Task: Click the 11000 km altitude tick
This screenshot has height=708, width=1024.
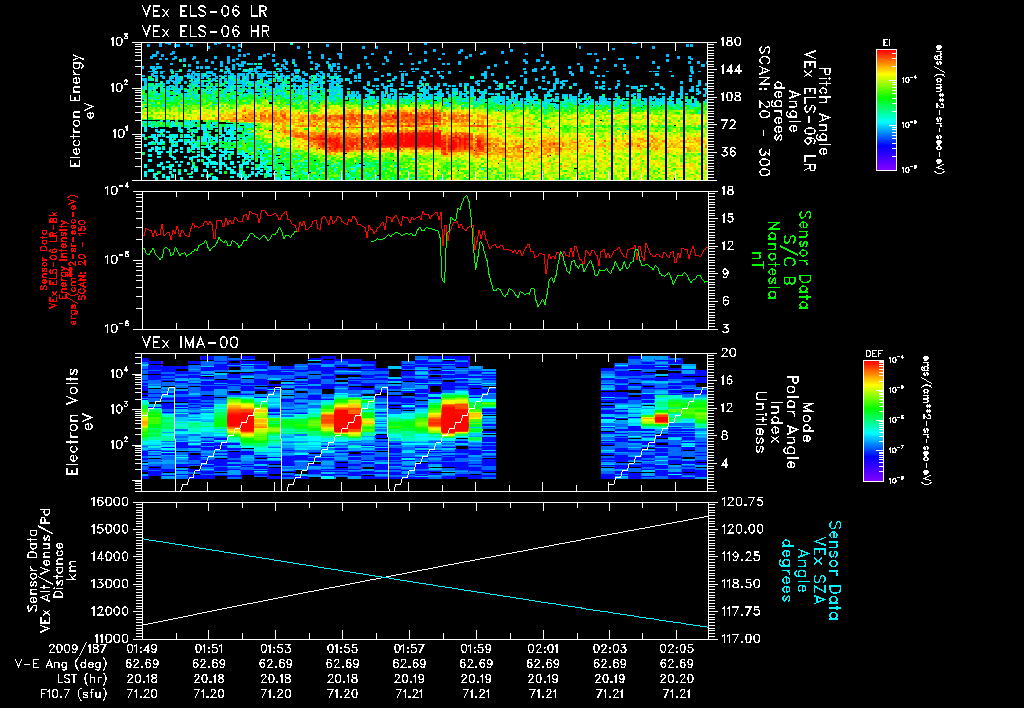Action: (x=110, y=638)
